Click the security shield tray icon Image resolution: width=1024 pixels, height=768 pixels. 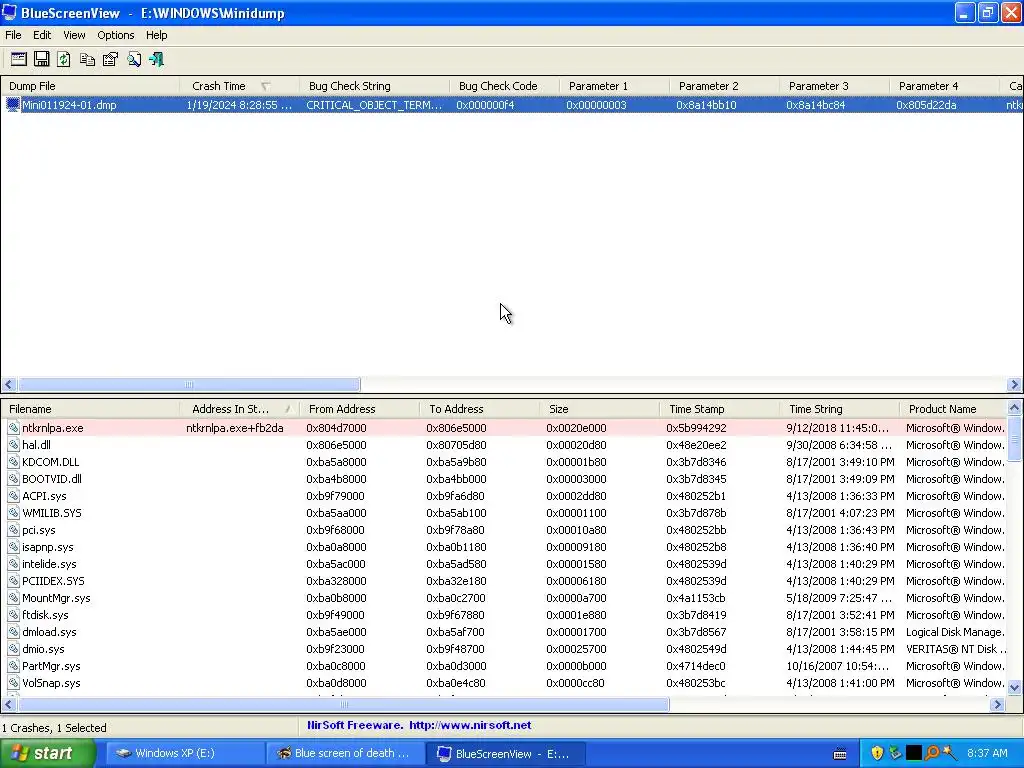point(877,753)
